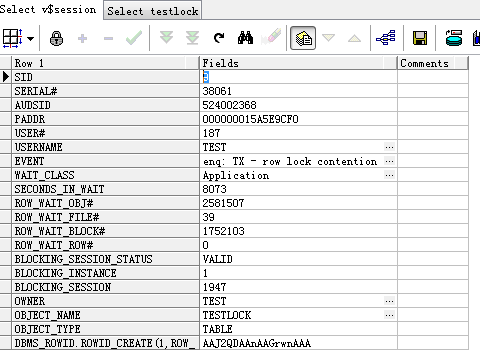The height and width of the screenshot is (362, 480).
Task: Select the ROW_WAIT_FILE# value 39
Action: point(209,217)
